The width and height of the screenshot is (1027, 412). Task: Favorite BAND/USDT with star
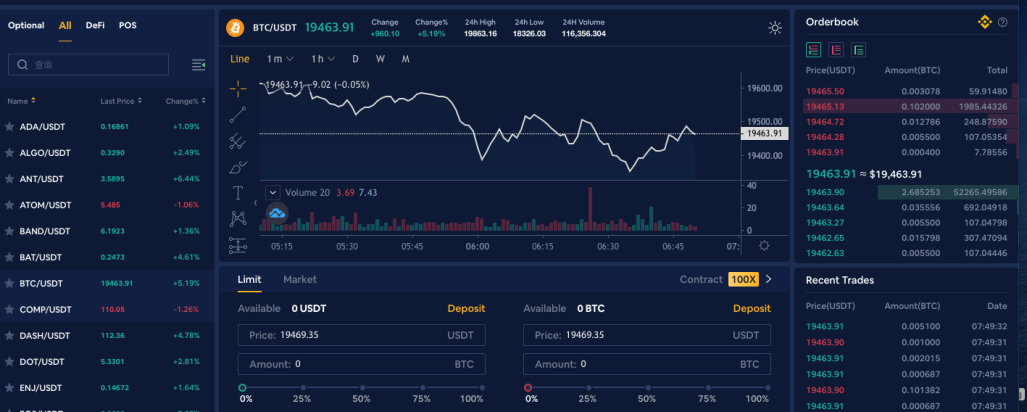pyautogui.click(x=9, y=231)
